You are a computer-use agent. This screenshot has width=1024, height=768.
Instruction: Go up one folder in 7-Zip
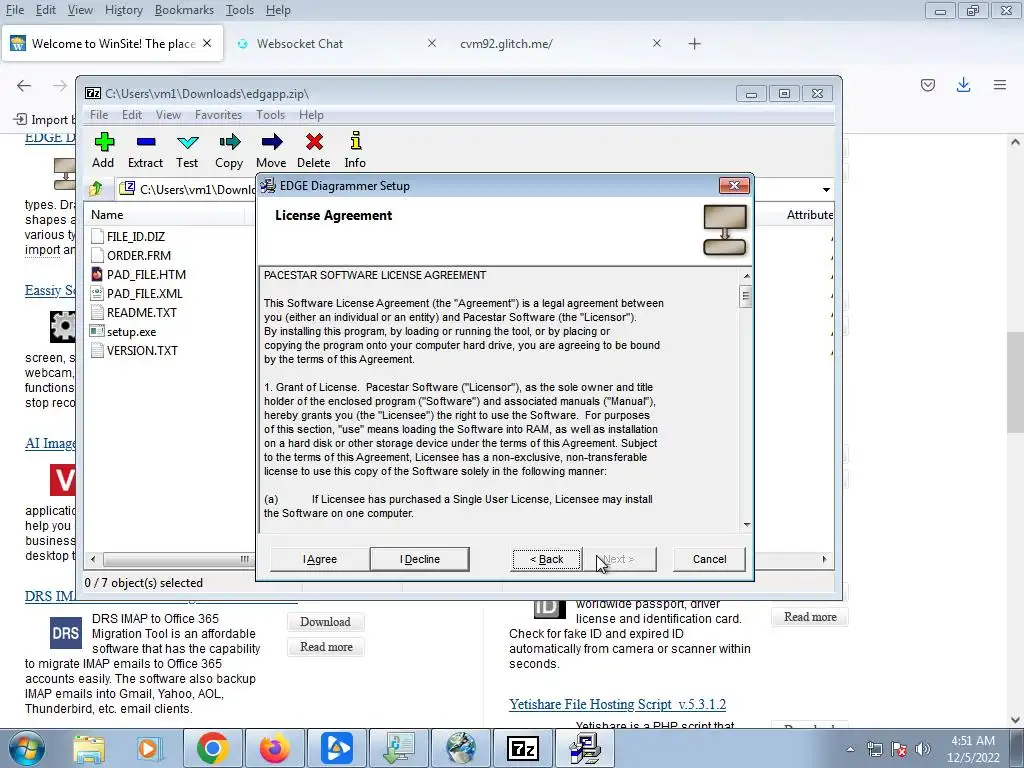tap(96, 189)
